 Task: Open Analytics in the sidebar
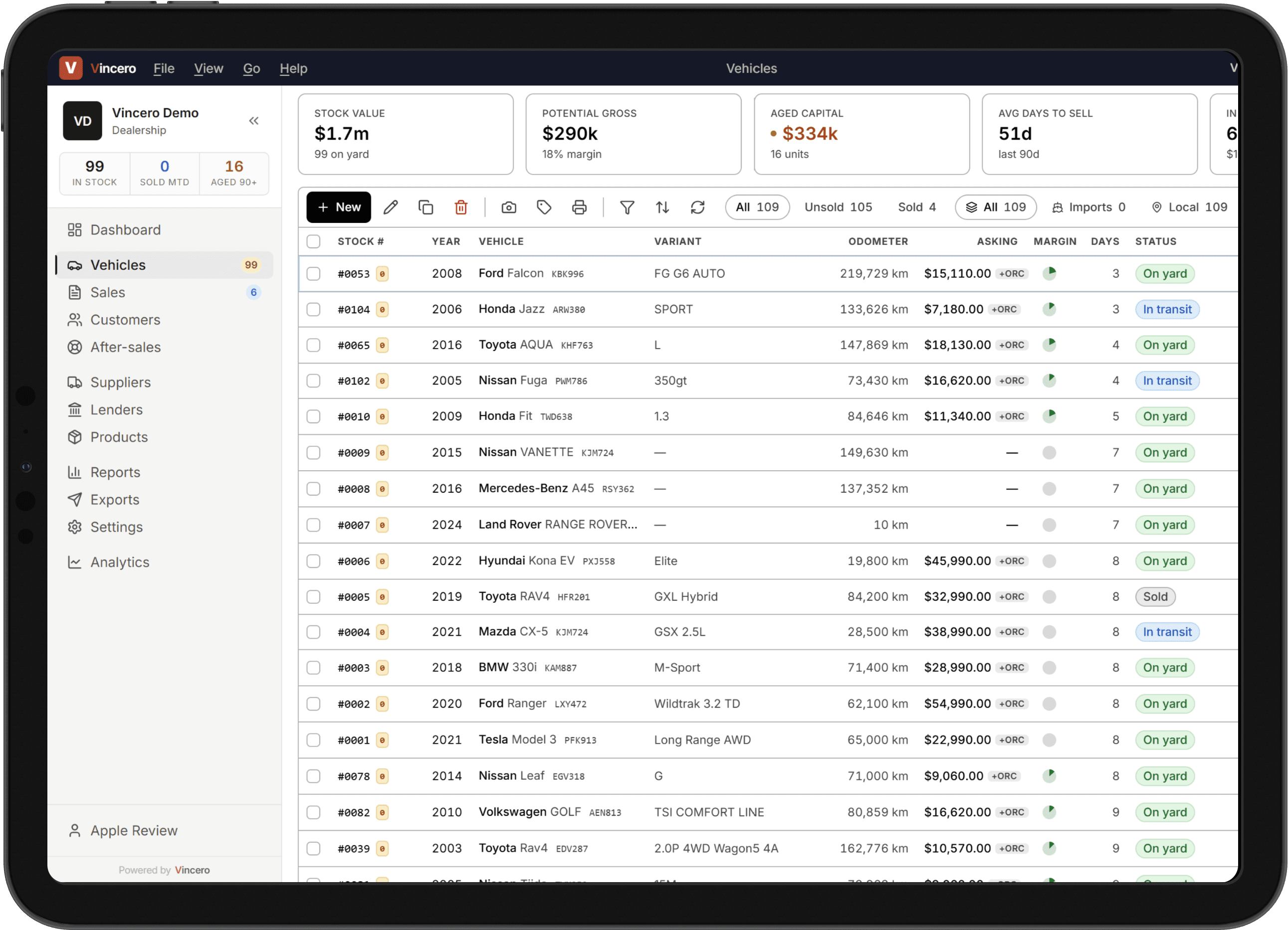pos(164,561)
